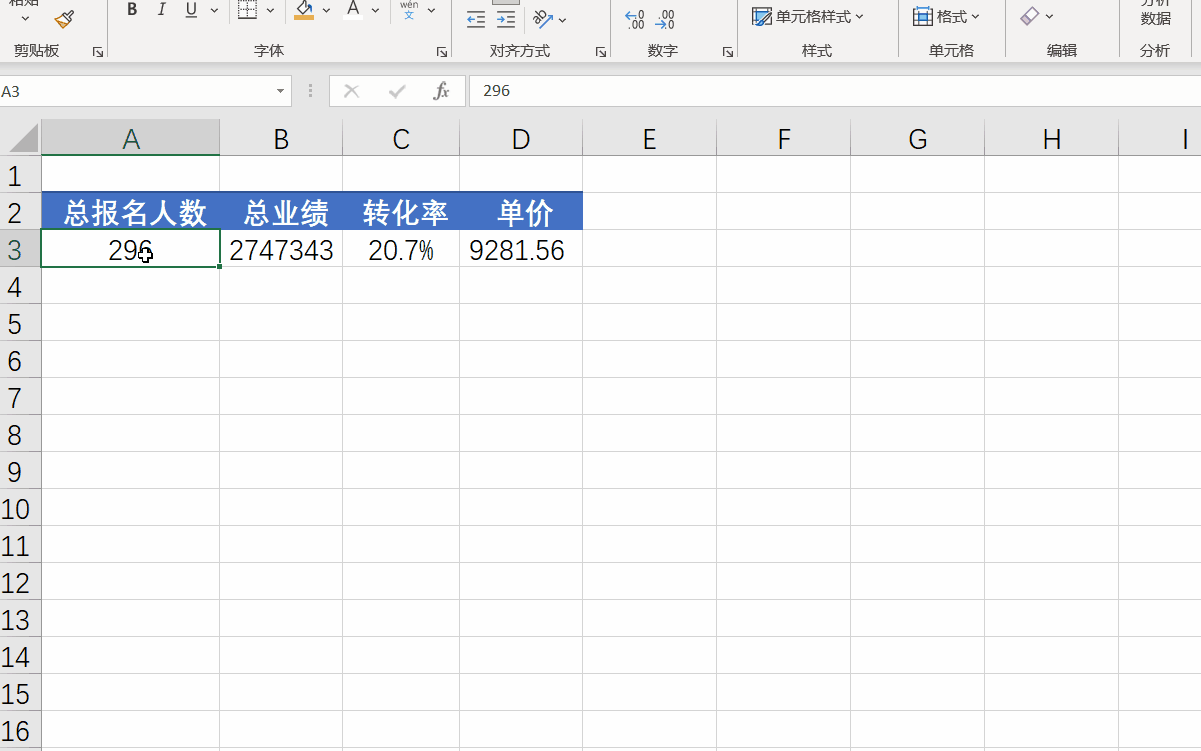Click the 转化率 header cell
This screenshot has height=751, width=1201.
click(x=401, y=212)
